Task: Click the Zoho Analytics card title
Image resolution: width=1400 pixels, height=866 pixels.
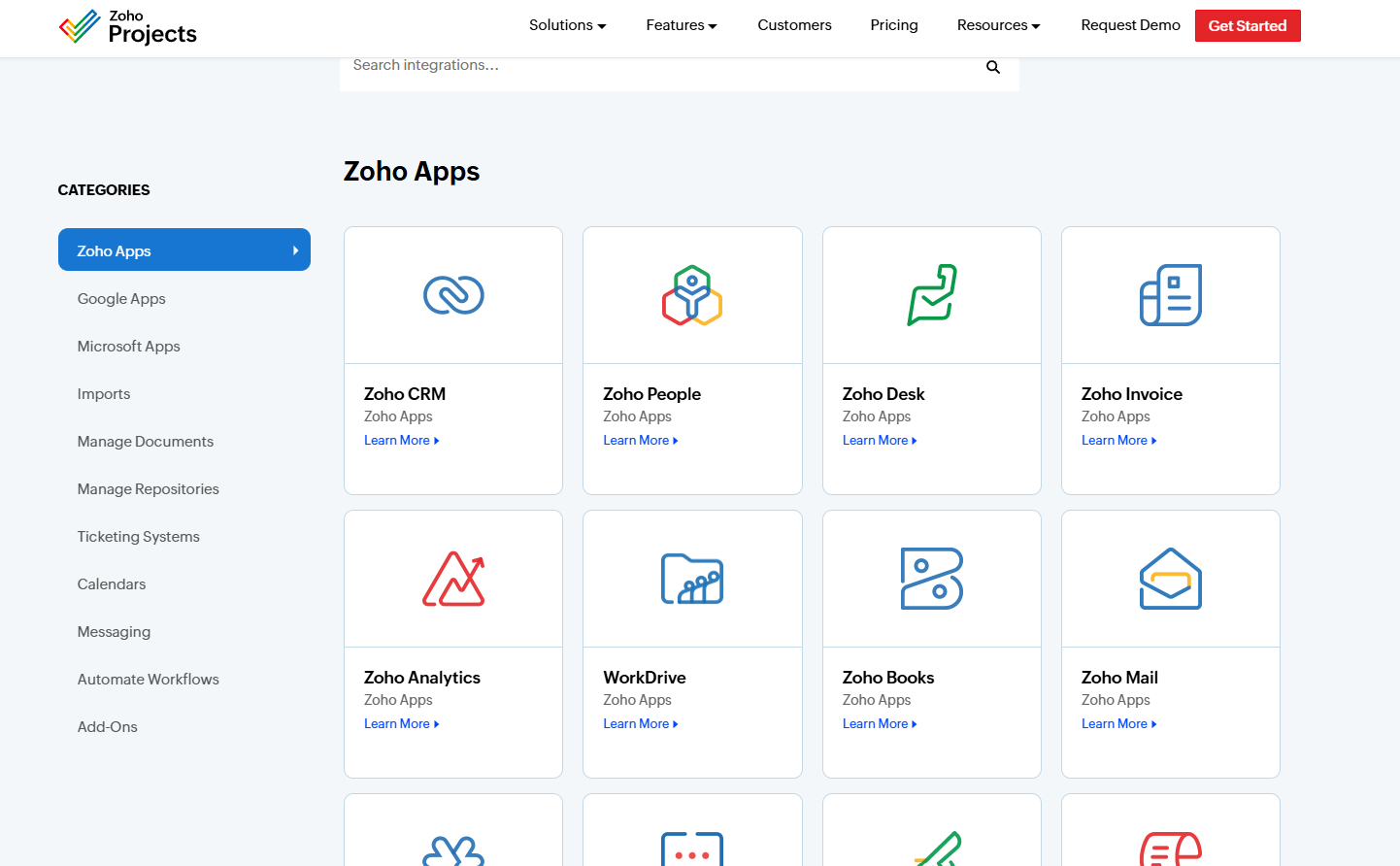Action: (422, 678)
